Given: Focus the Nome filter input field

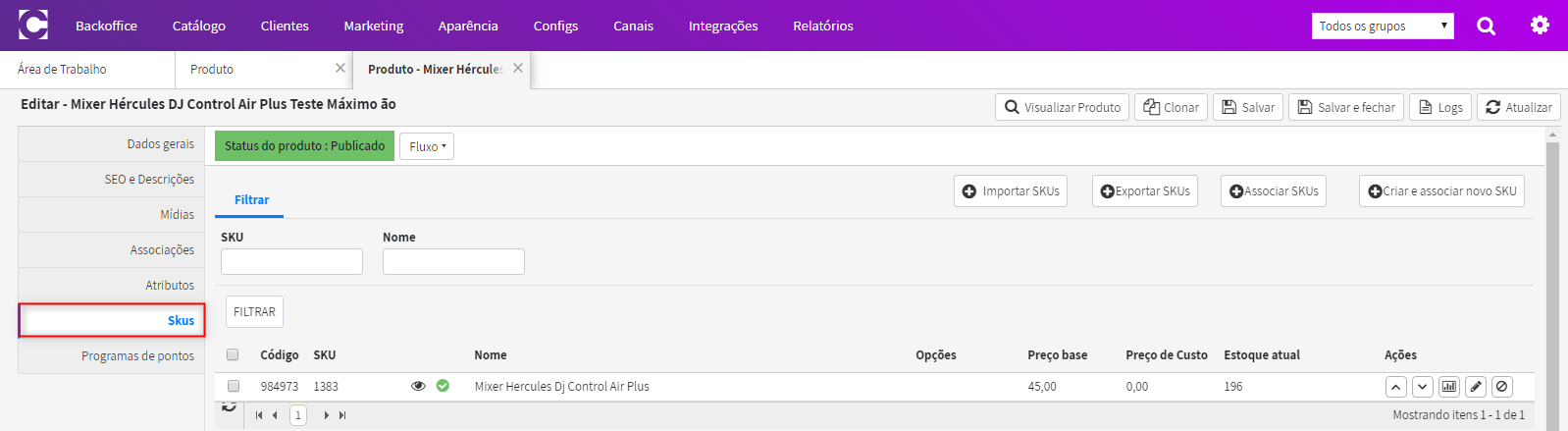Looking at the screenshot, I should click(x=453, y=261).
